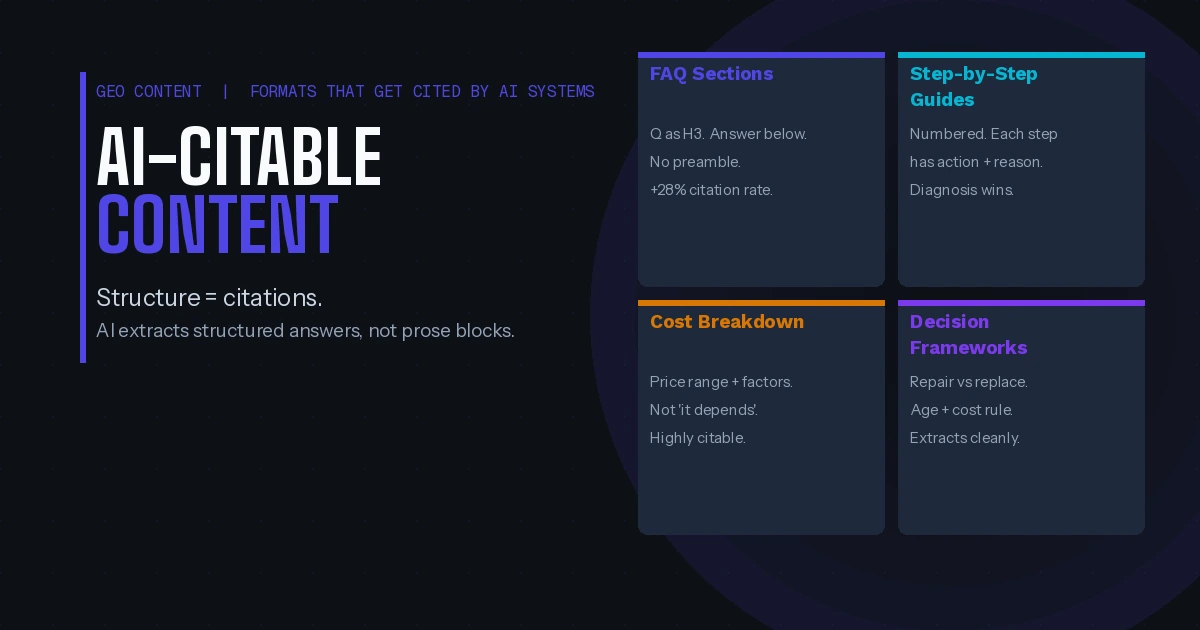Screen dimensions: 1200x630
Task: Click the AI-CITABLE headline text
Action: pos(238,158)
